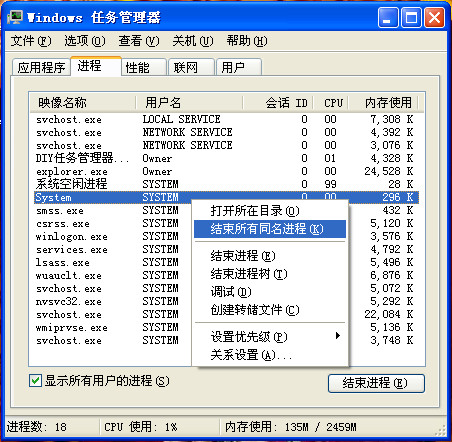Open the 关机(U) menu
The image size is (452, 442).
pyautogui.click(x=193, y=41)
